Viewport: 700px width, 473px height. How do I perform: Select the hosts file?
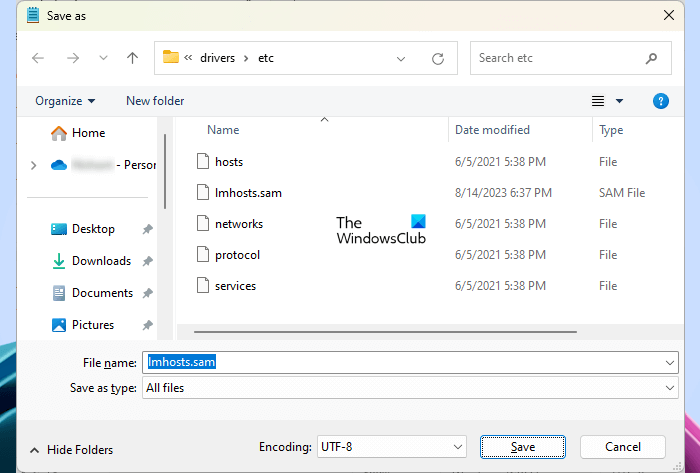click(x=229, y=161)
